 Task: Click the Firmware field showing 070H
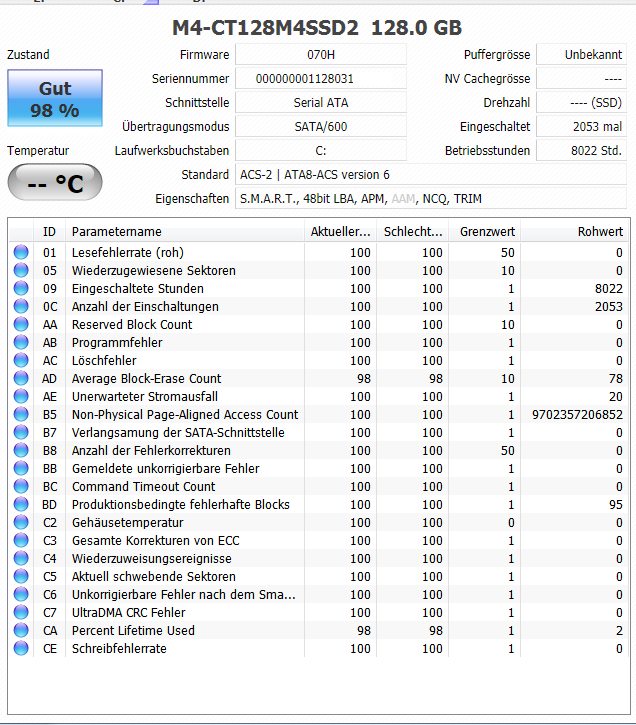tap(321, 55)
